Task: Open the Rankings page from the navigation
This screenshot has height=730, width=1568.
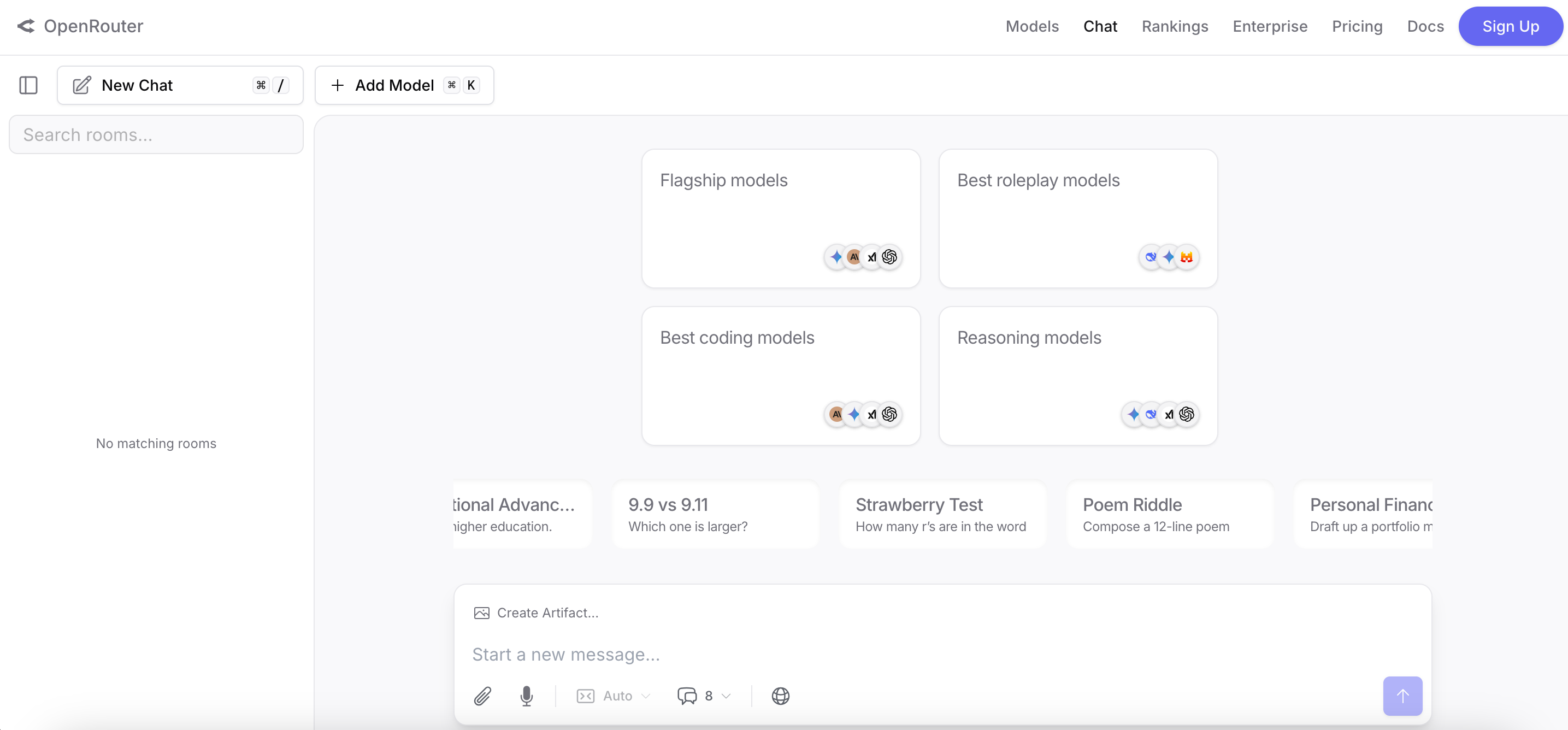Action: point(1175,26)
